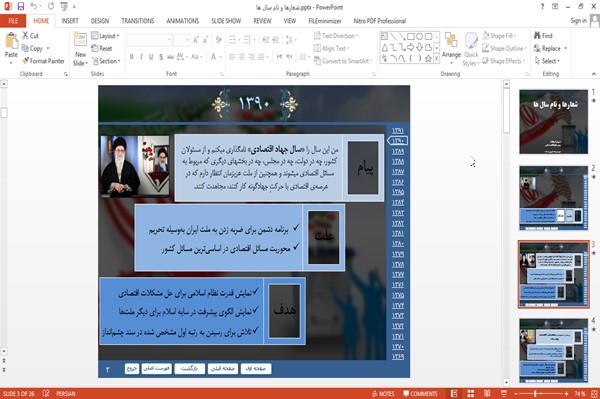Image resolution: width=600 pixels, height=399 pixels.
Task: Clear all formatting icon
Action: pyautogui.click(x=218, y=40)
